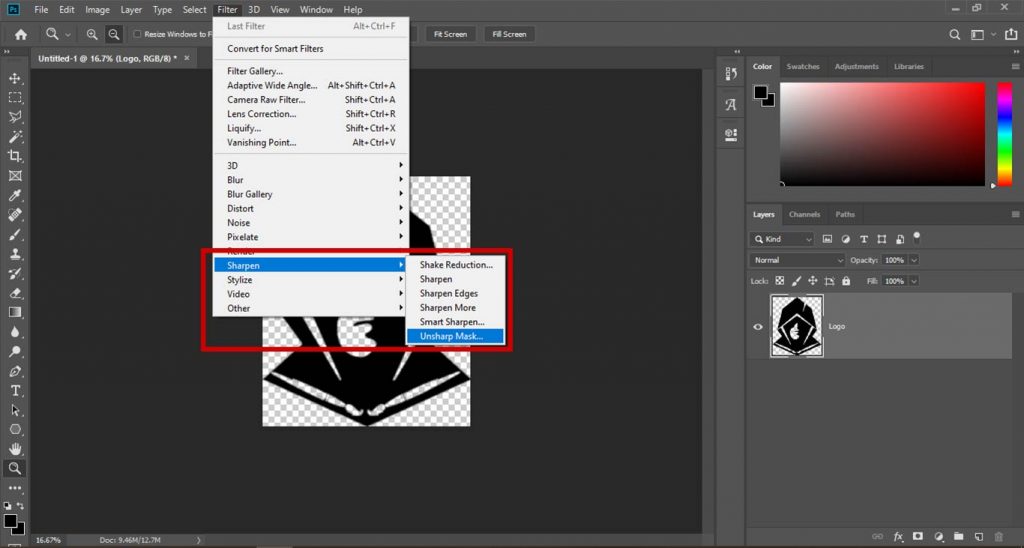The width and height of the screenshot is (1024, 548).
Task: Toggle layer filtering switch in Layers panel
Action: coord(916,236)
